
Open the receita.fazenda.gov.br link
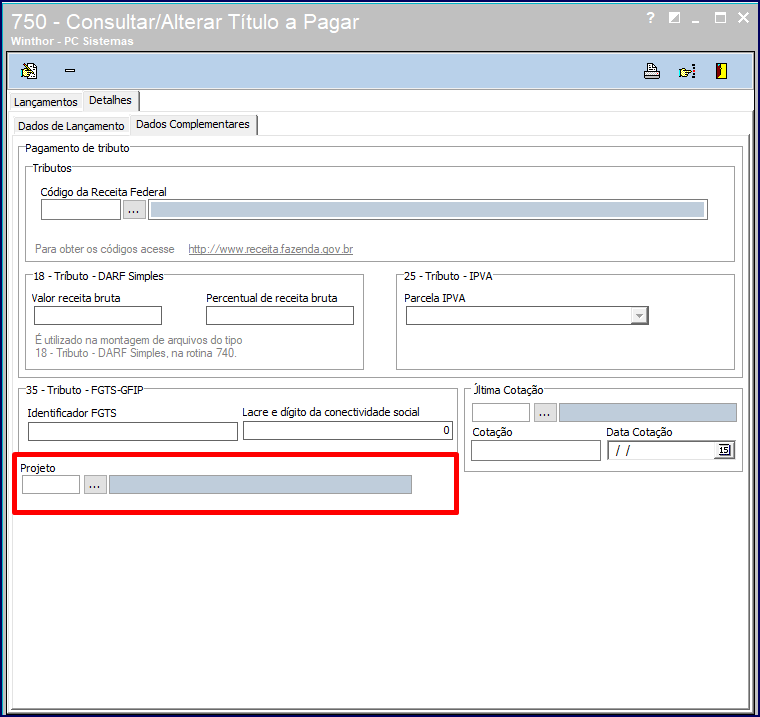(270, 249)
